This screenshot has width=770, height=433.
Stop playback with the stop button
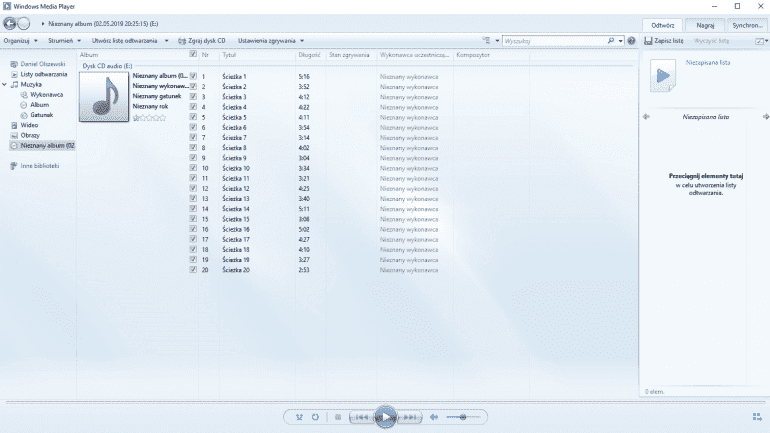(x=338, y=417)
